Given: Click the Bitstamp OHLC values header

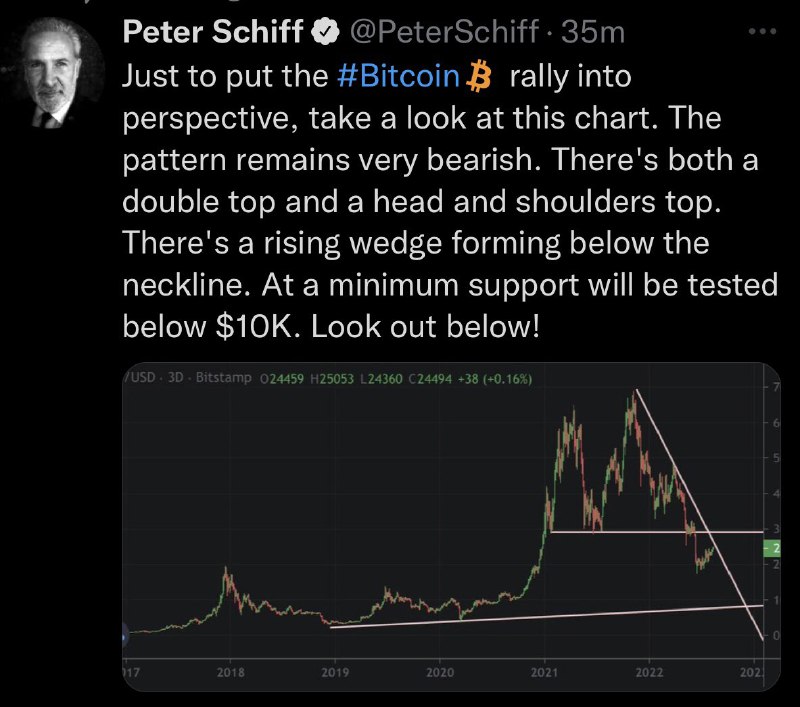Looking at the screenshot, I should tap(396, 379).
